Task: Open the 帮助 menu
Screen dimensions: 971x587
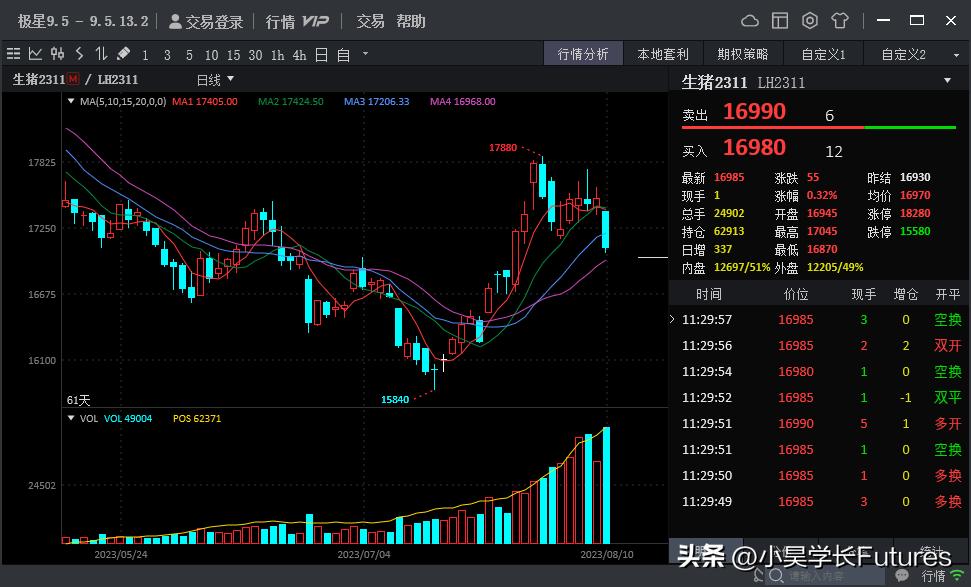Action: coord(410,21)
